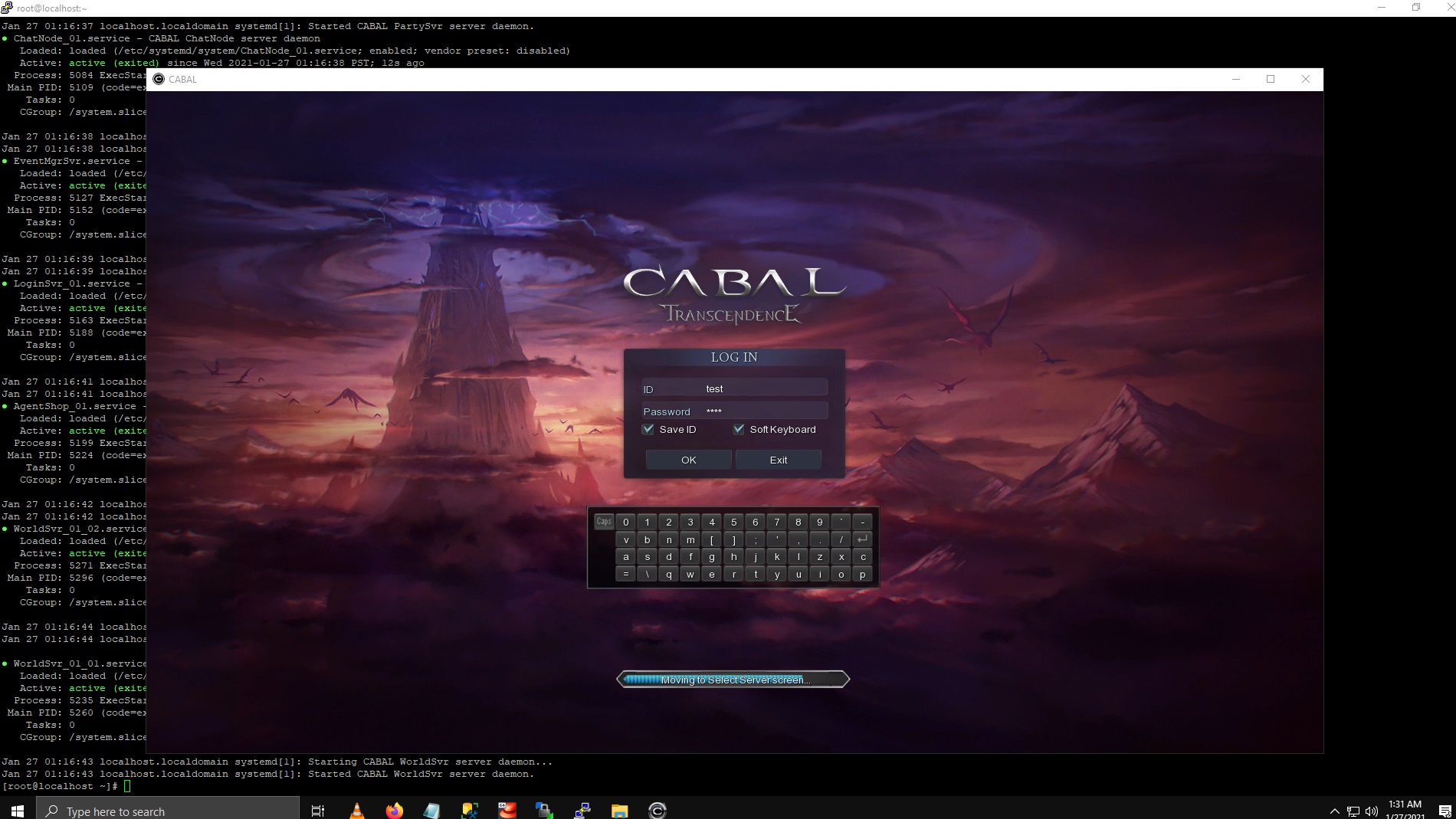This screenshot has height=819, width=1456.
Task: Click the OK login button
Action: coord(688,460)
